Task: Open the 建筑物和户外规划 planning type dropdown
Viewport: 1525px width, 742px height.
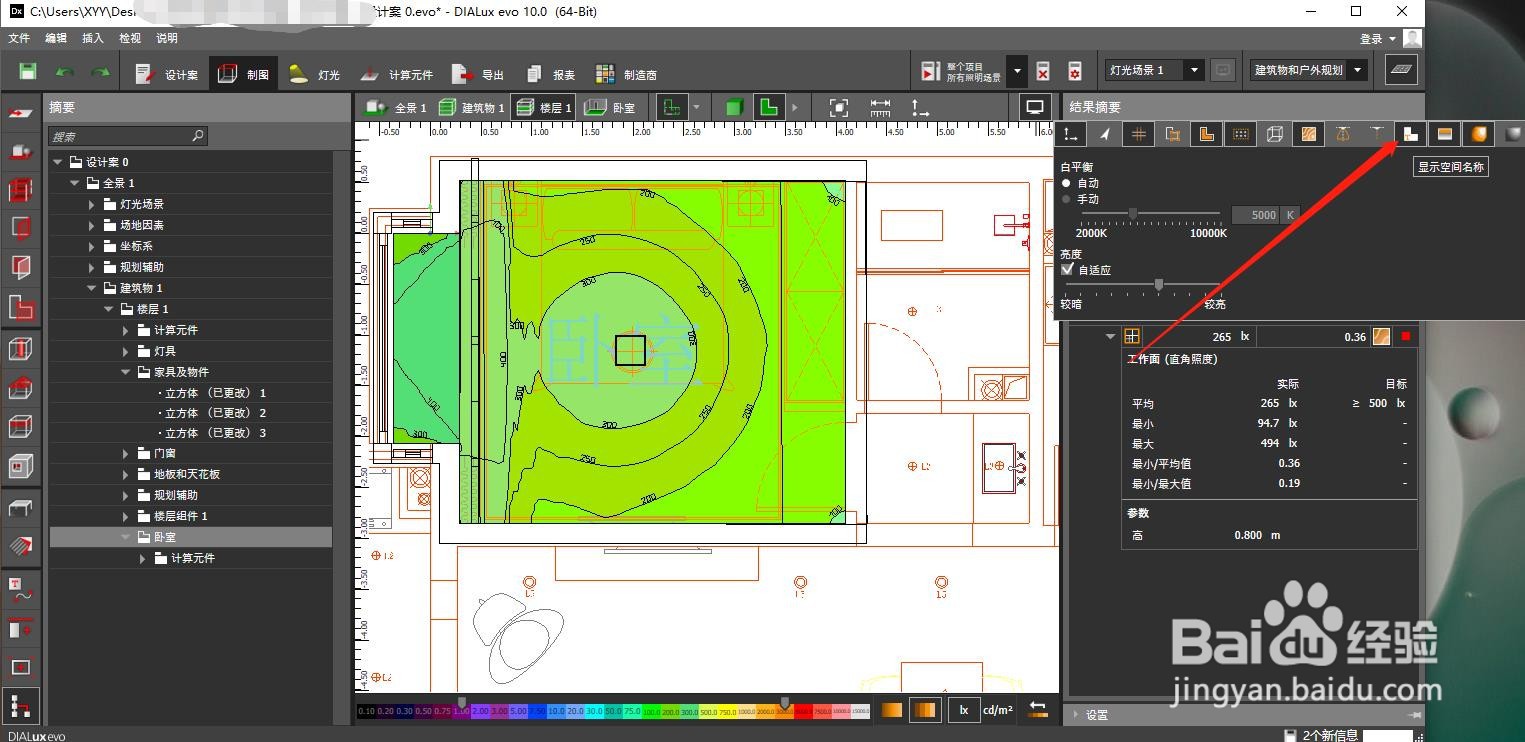Action: (1309, 70)
